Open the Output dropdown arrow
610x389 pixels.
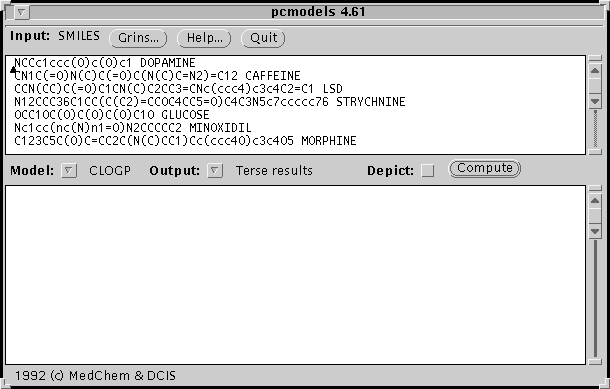tap(214, 170)
